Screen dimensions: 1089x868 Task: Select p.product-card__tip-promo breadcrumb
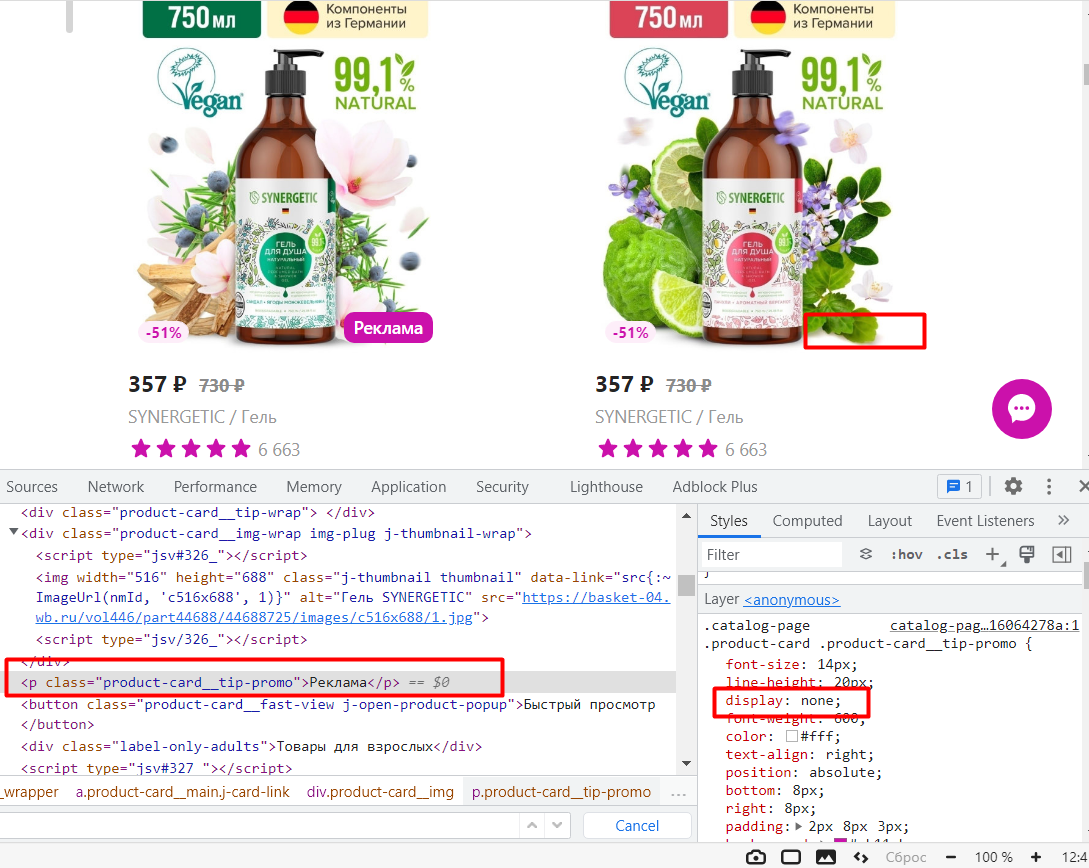coord(561,792)
